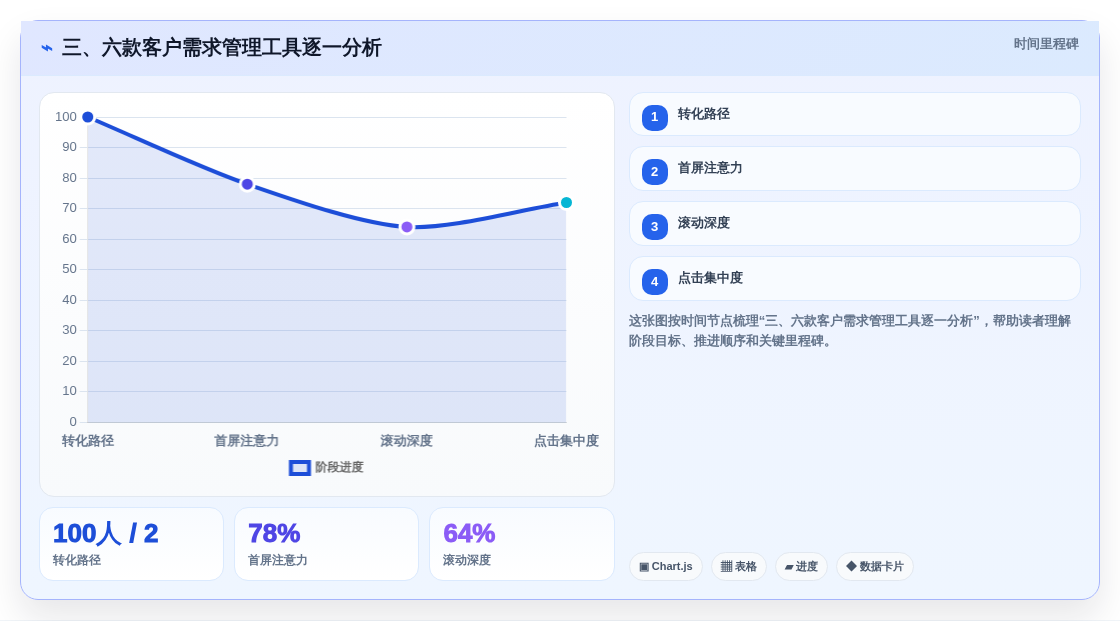Click the 进度 tag chip
This screenshot has width=1120, height=621.
point(801,567)
